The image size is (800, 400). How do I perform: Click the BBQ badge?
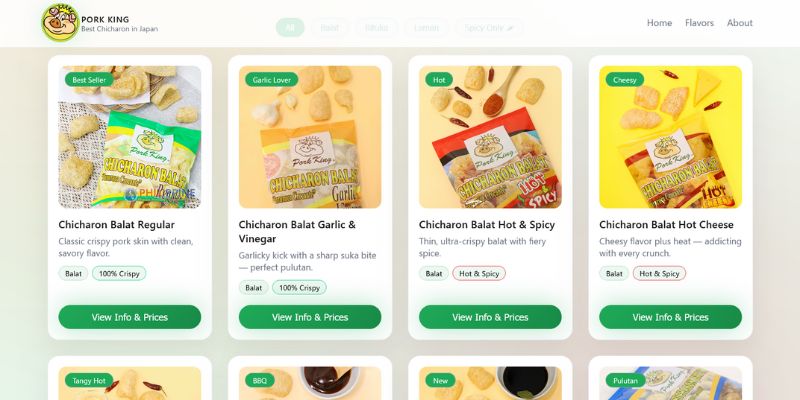coord(260,380)
